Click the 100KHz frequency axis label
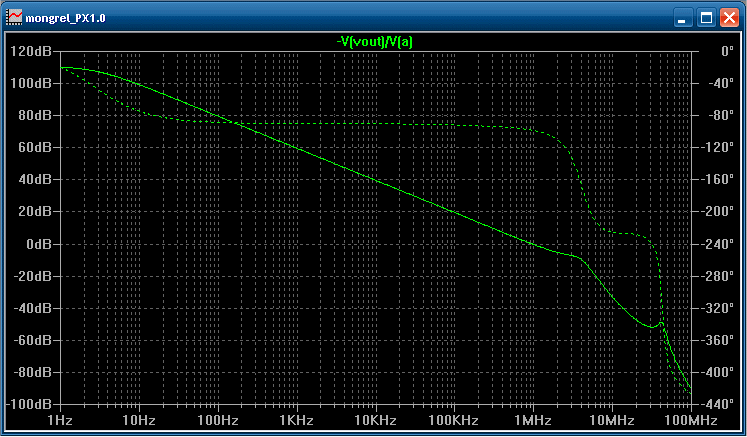This screenshot has width=747, height=437. coord(453,420)
